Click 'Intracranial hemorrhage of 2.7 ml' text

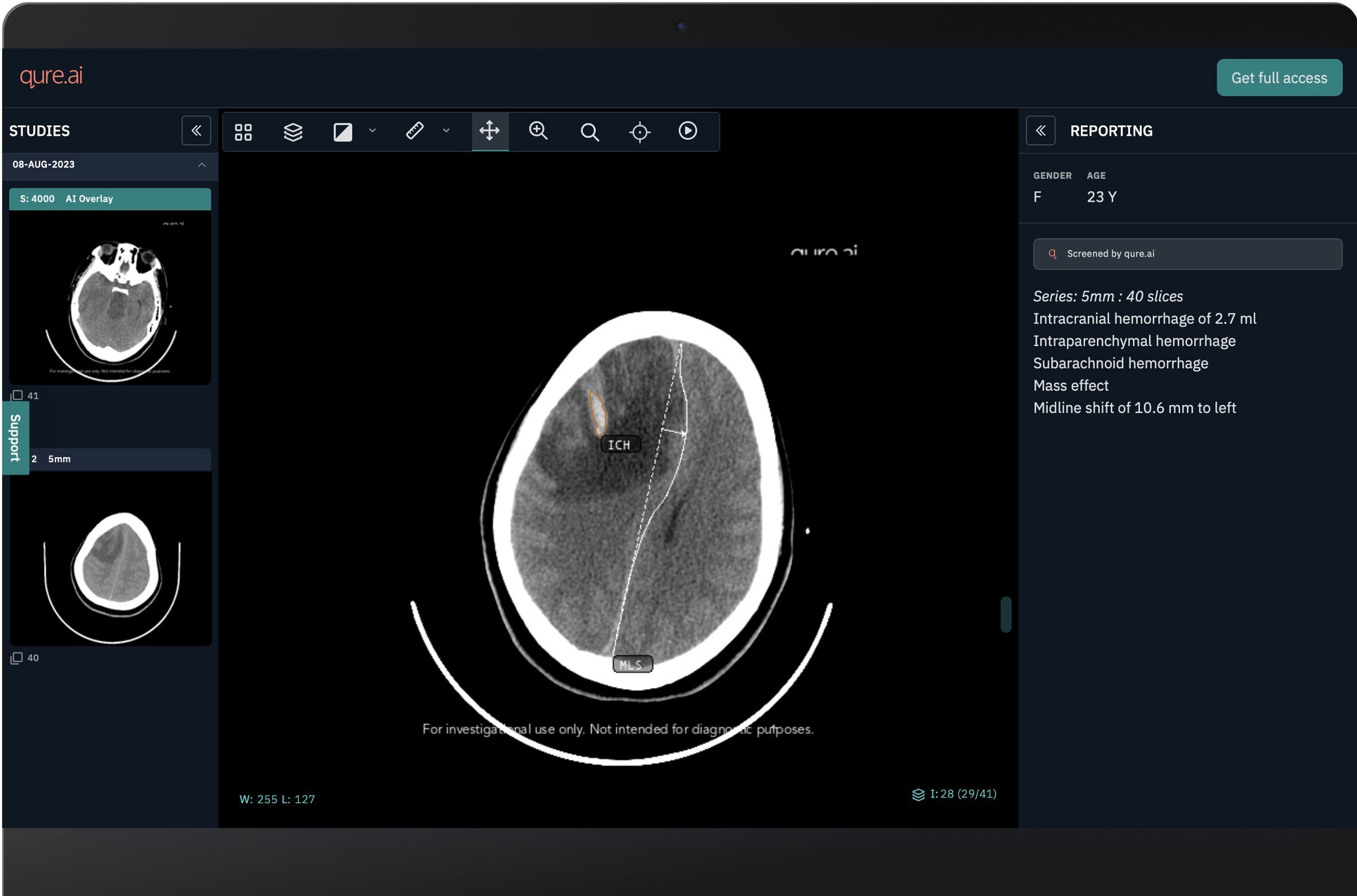[1144, 319]
